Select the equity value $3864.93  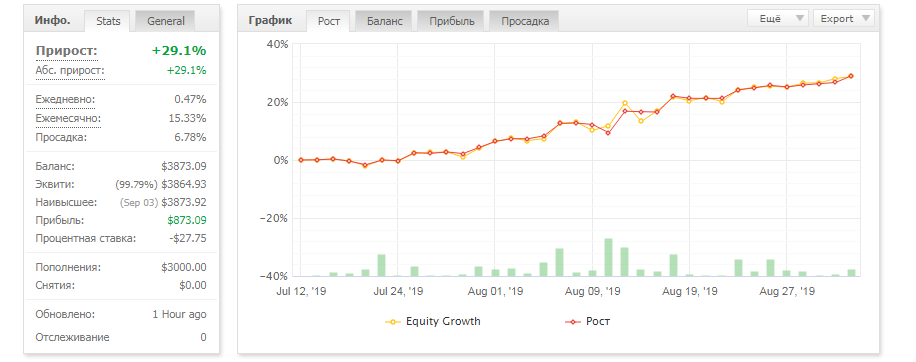click(184, 185)
